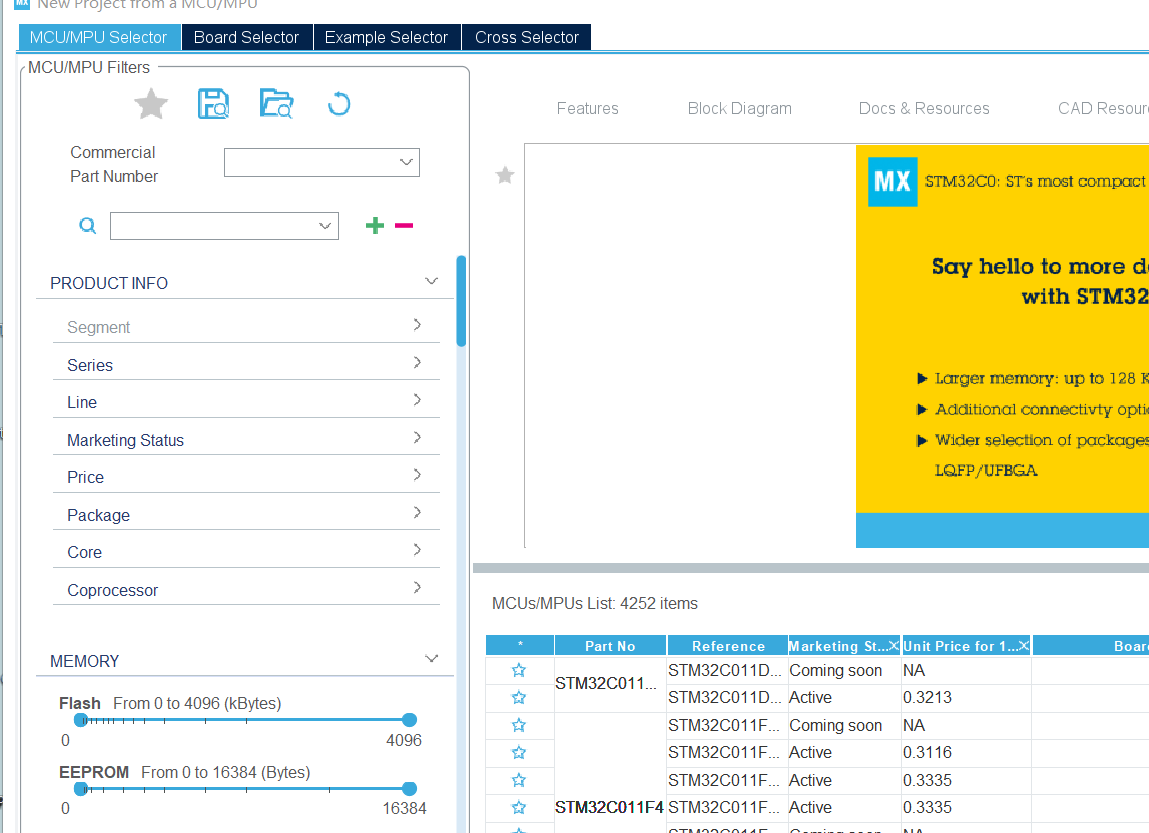This screenshot has width=1149, height=833.
Task: Click the gray star beside the banner
Action: point(505,175)
